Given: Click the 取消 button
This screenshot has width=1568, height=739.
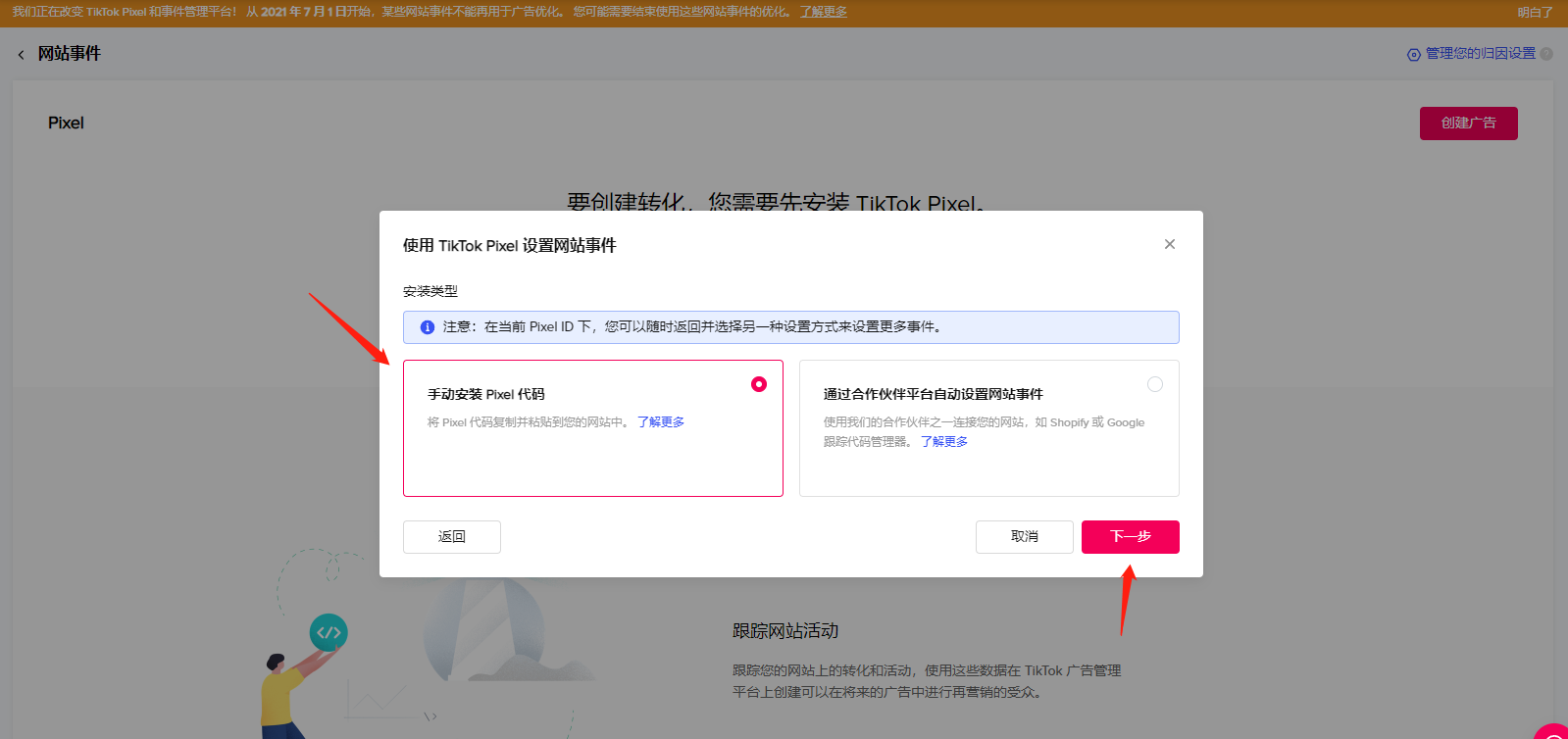Looking at the screenshot, I should 1024,537.
